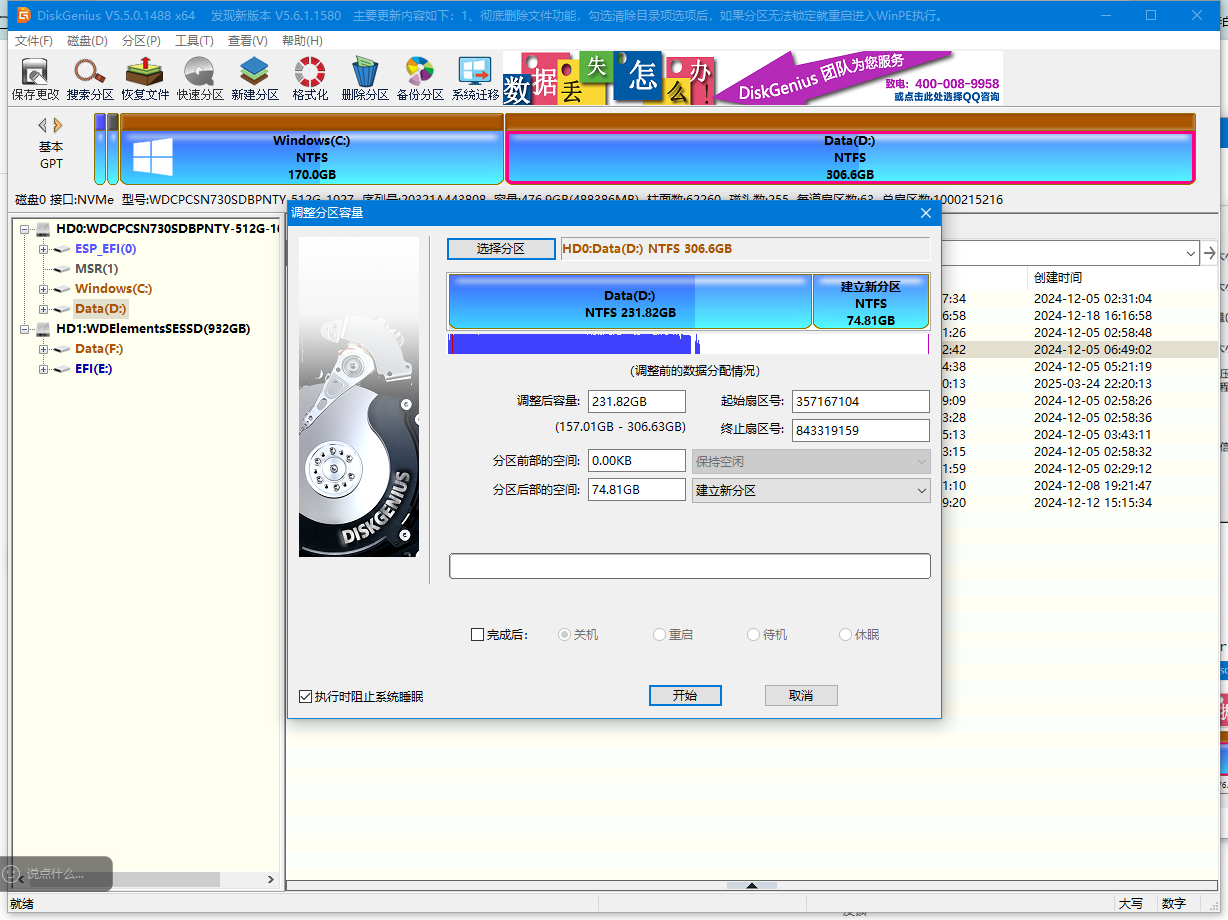Click the blue data allocation bar
Image resolution: width=1228 pixels, height=920 pixels.
point(570,344)
